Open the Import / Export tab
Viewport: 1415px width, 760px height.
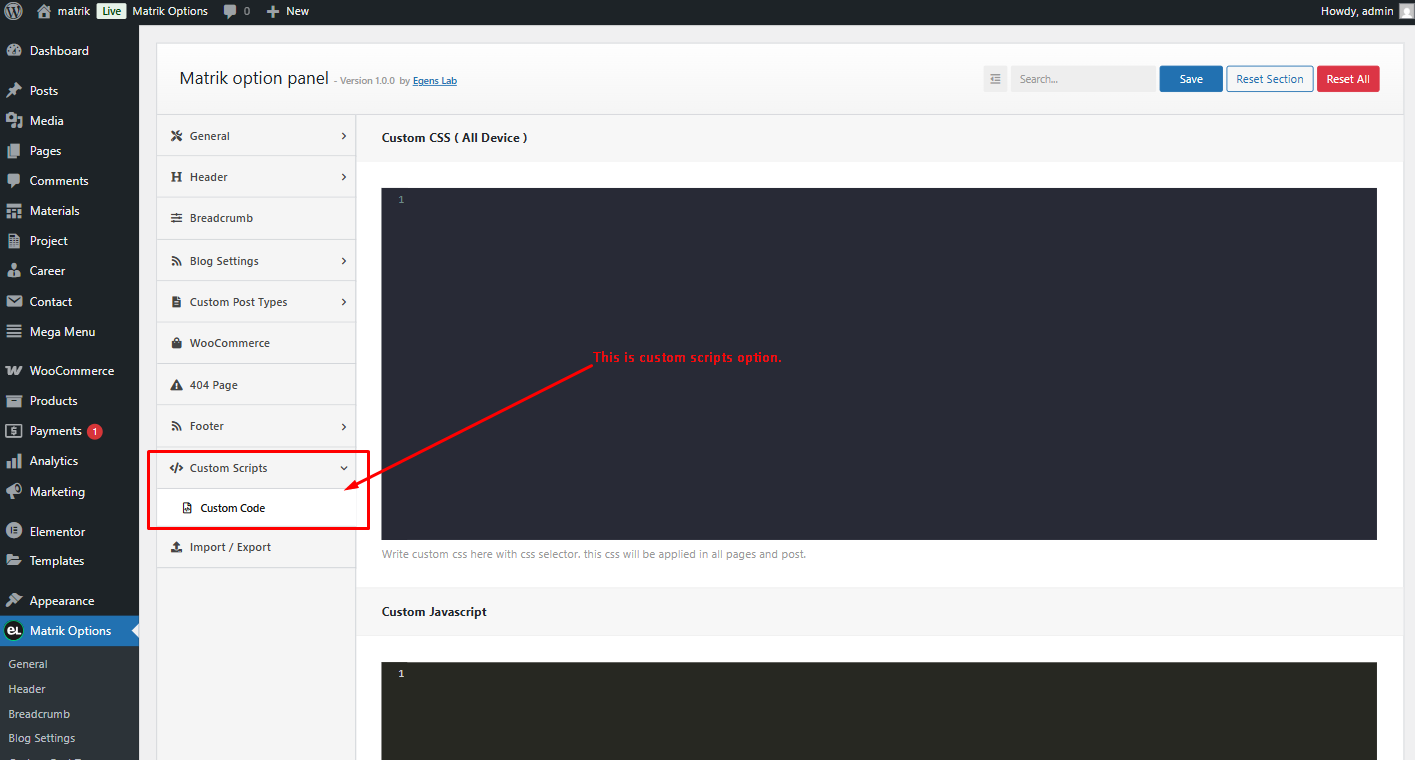point(256,547)
